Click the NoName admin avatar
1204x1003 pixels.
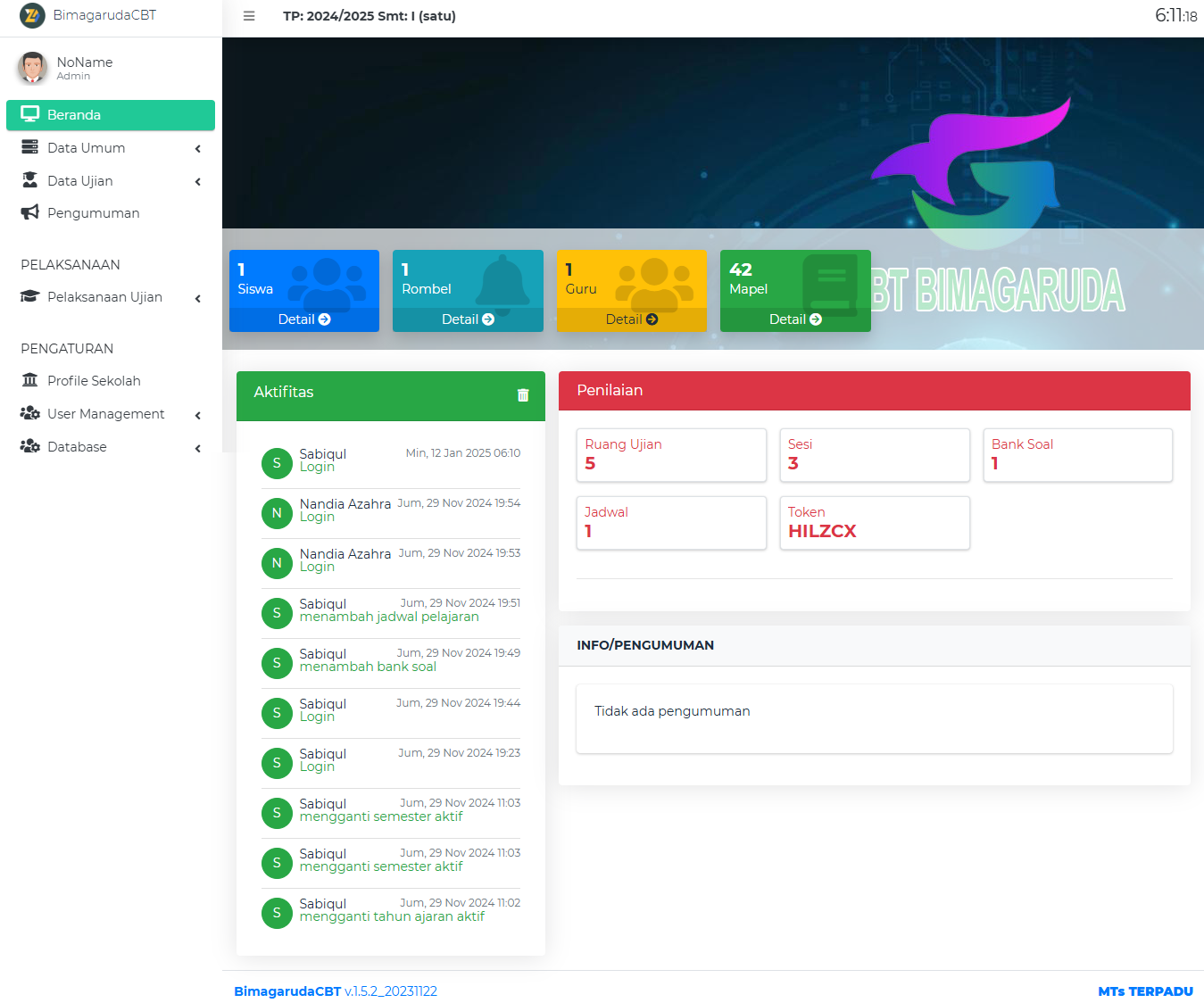tap(33, 68)
